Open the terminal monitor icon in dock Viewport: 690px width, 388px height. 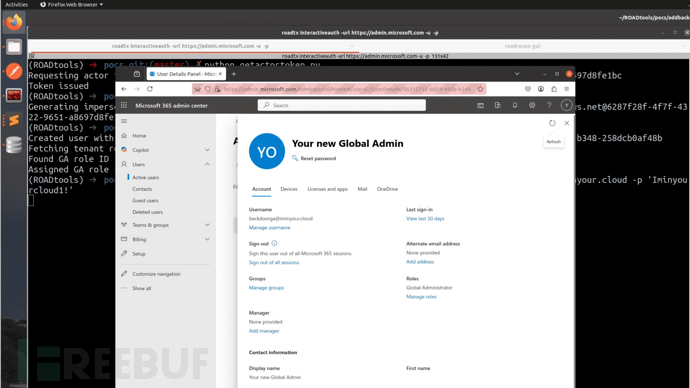pos(14,95)
